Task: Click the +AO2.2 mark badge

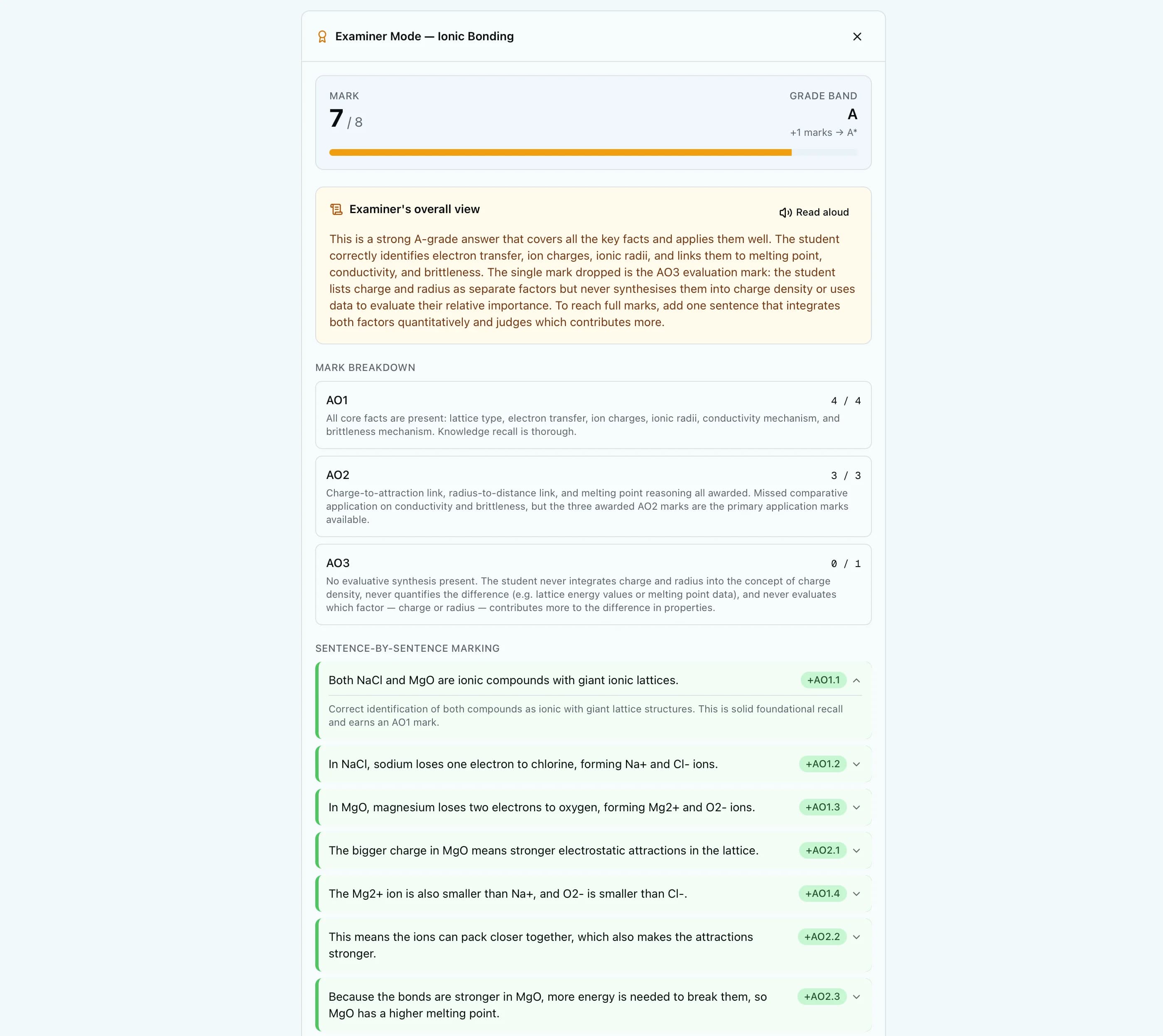Action: [822, 937]
